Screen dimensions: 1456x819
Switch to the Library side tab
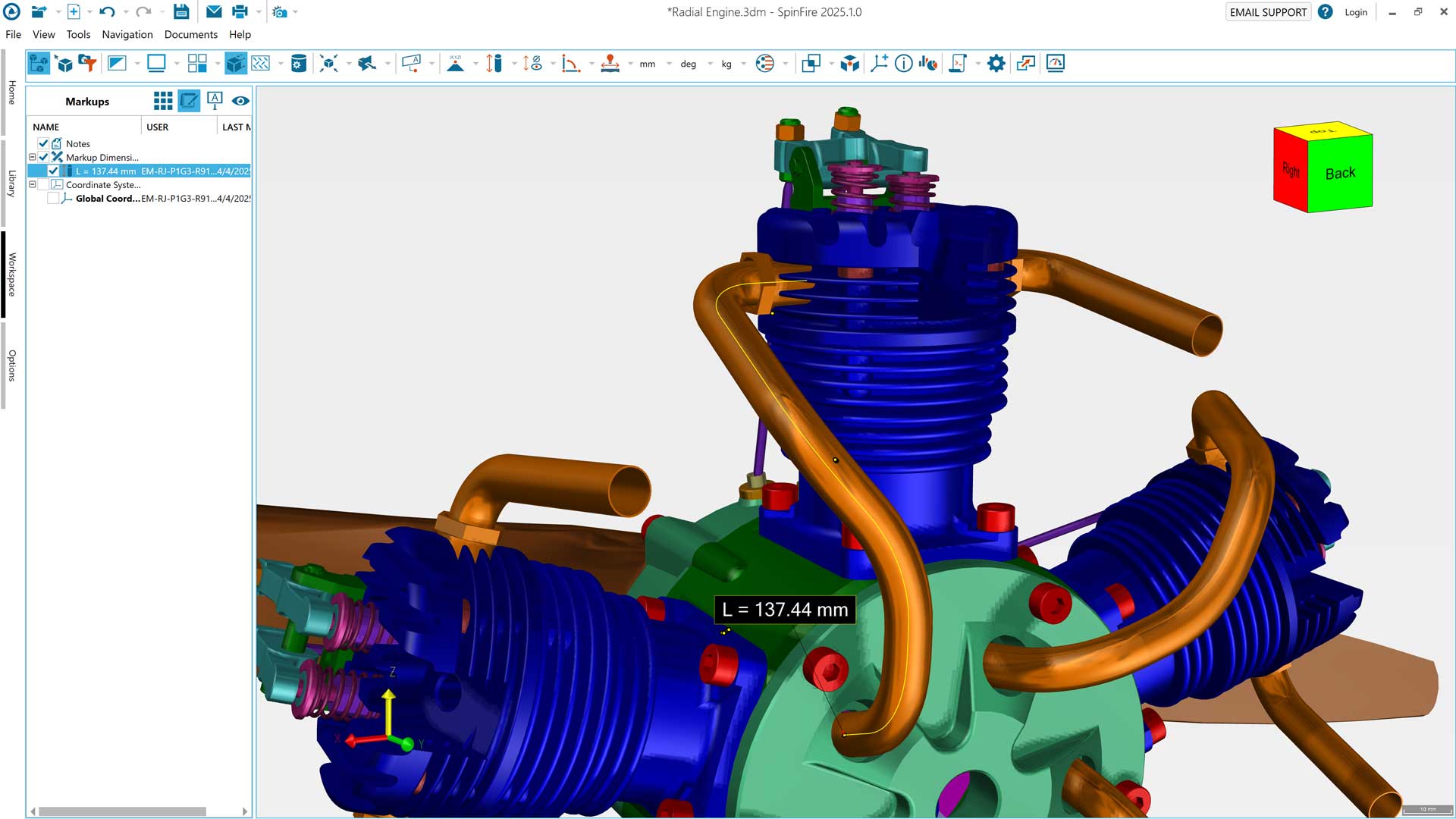11,184
